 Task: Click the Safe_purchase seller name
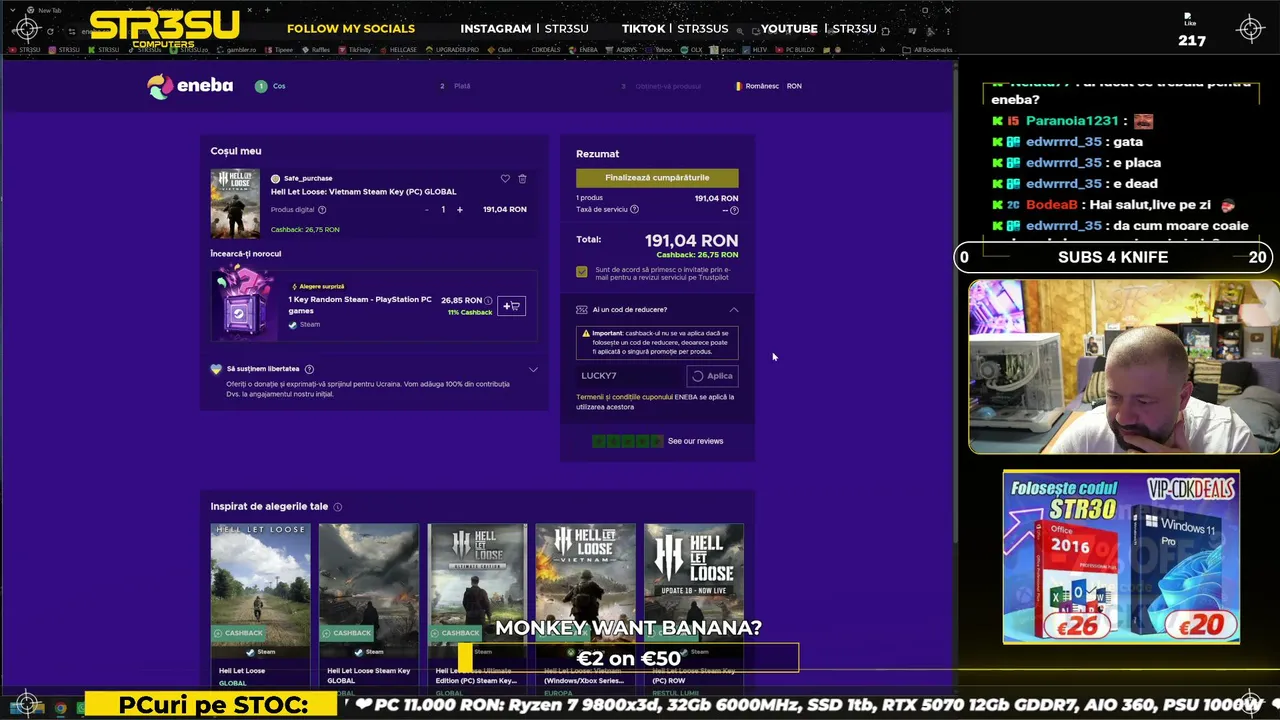pos(307,179)
